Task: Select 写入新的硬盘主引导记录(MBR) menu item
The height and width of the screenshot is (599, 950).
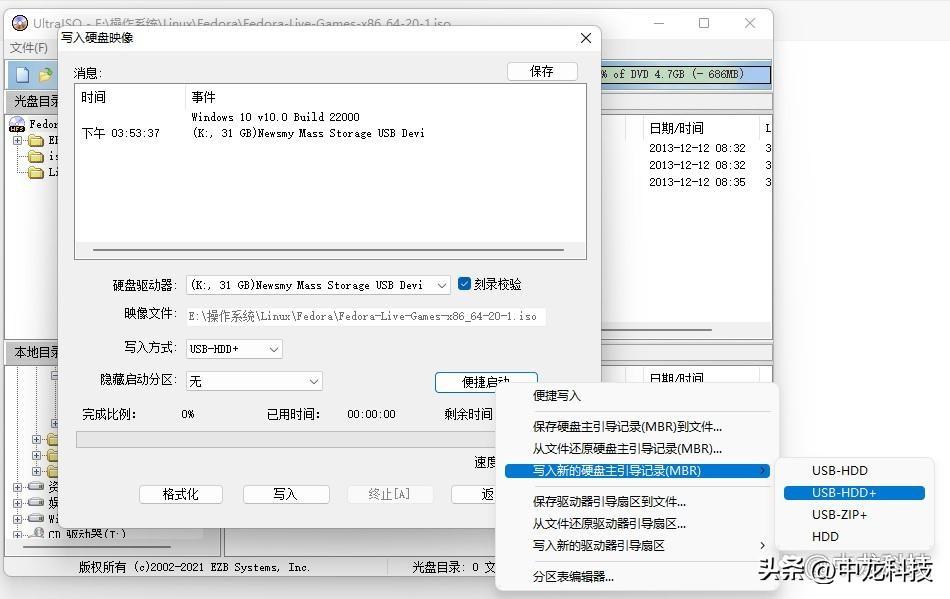Action: click(x=637, y=471)
